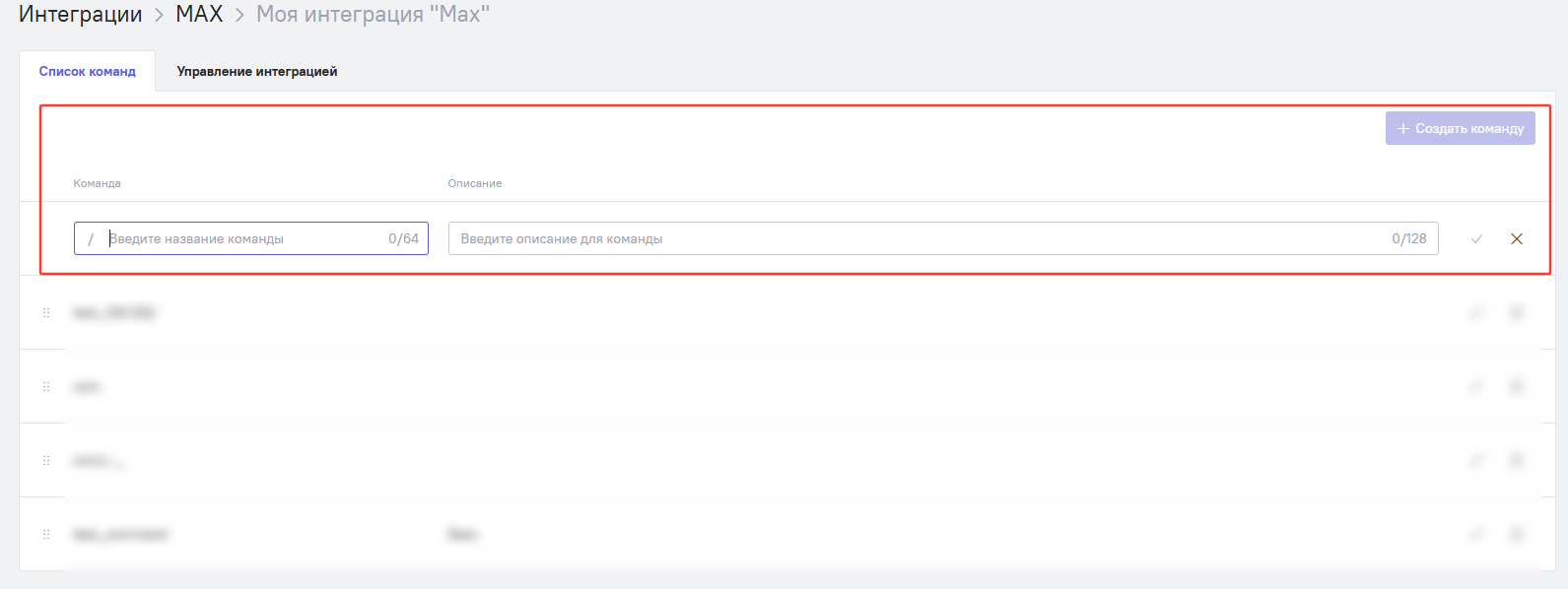Click the drag handle of the first command row

coord(46,313)
